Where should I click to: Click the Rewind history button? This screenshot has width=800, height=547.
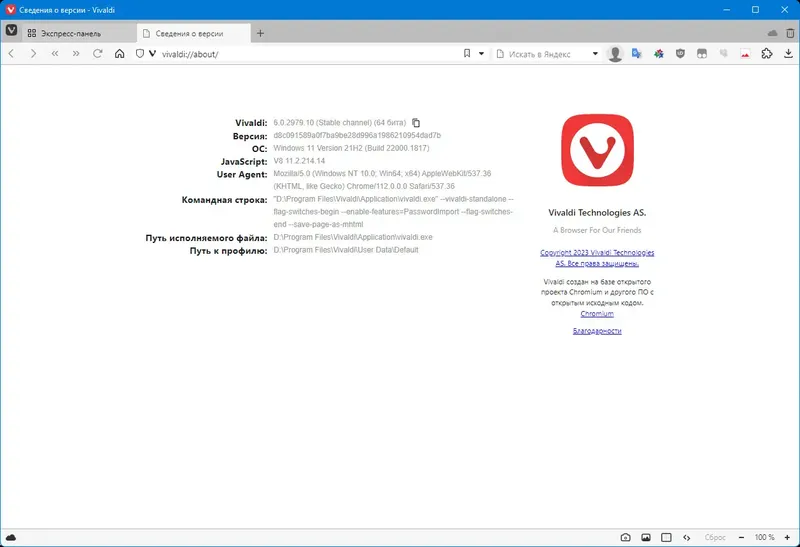55,54
